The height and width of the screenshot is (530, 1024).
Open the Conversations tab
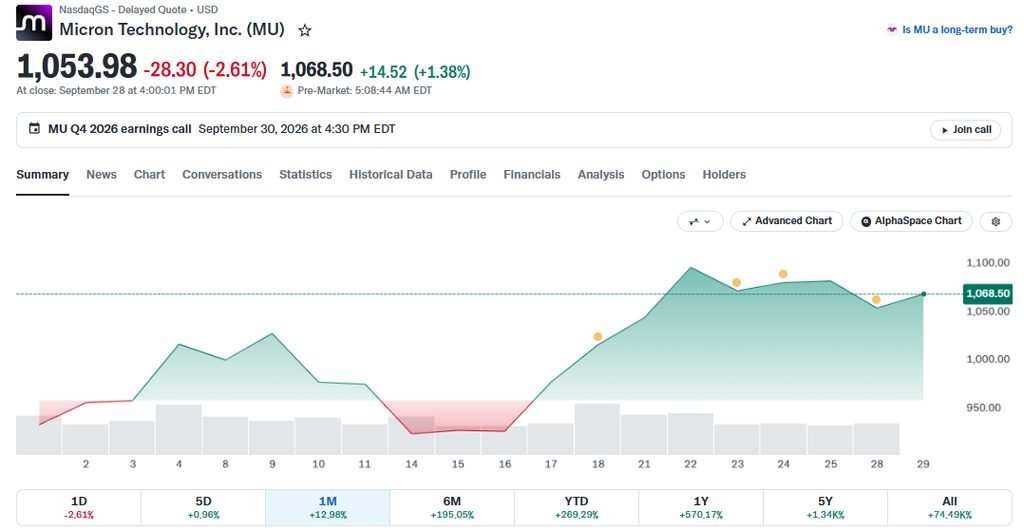point(222,175)
